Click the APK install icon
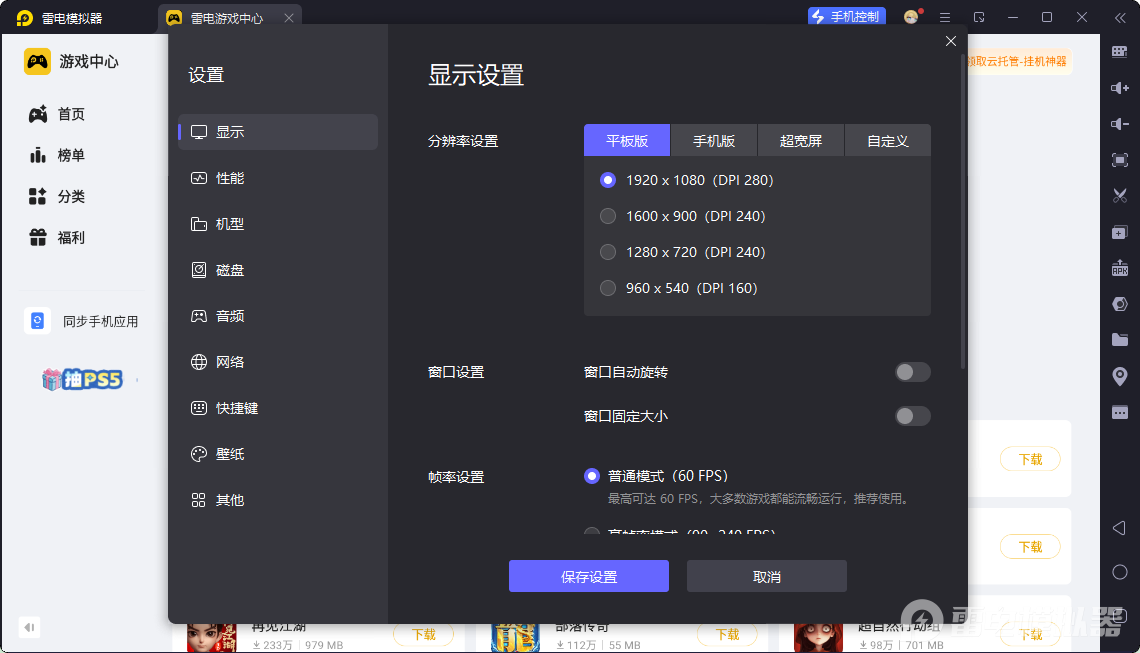Viewport: 1140px width, 653px height. coord(1120,268)
